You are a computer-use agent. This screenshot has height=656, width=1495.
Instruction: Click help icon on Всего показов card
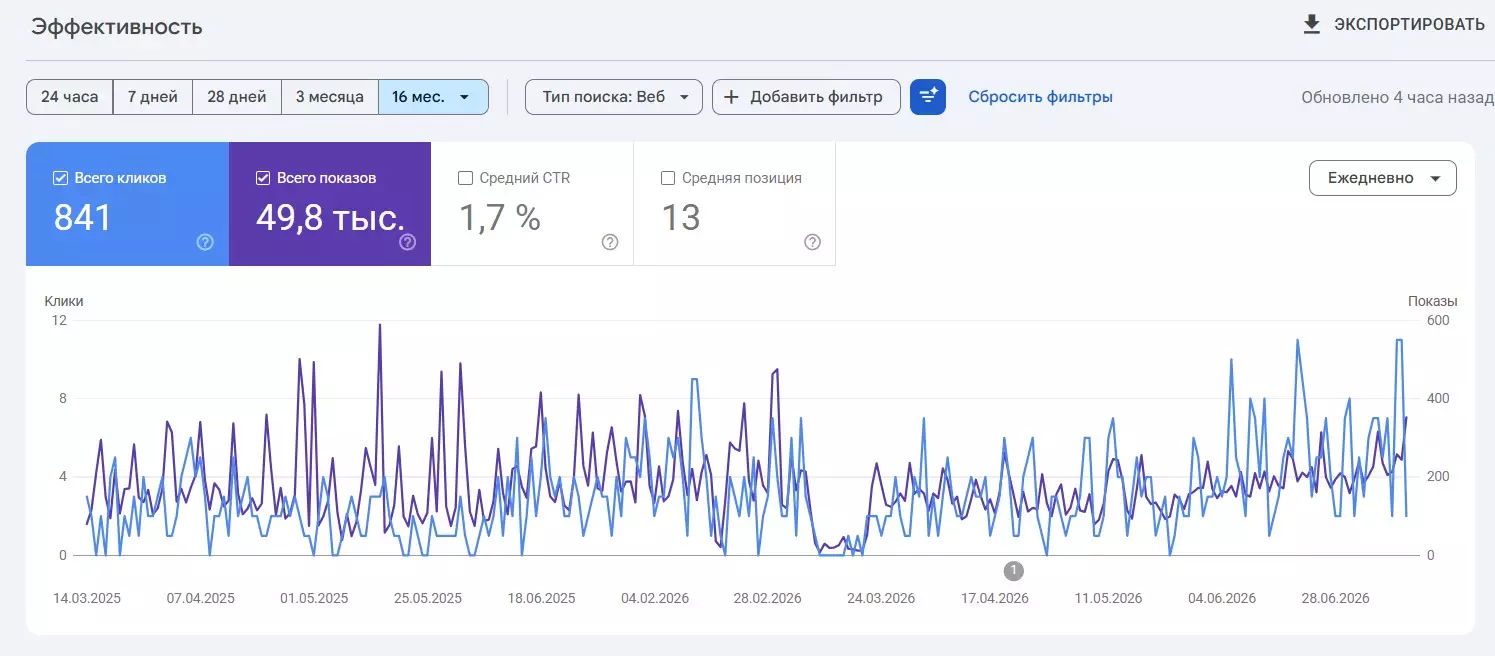pyautogui.click(x=408, y=242)
